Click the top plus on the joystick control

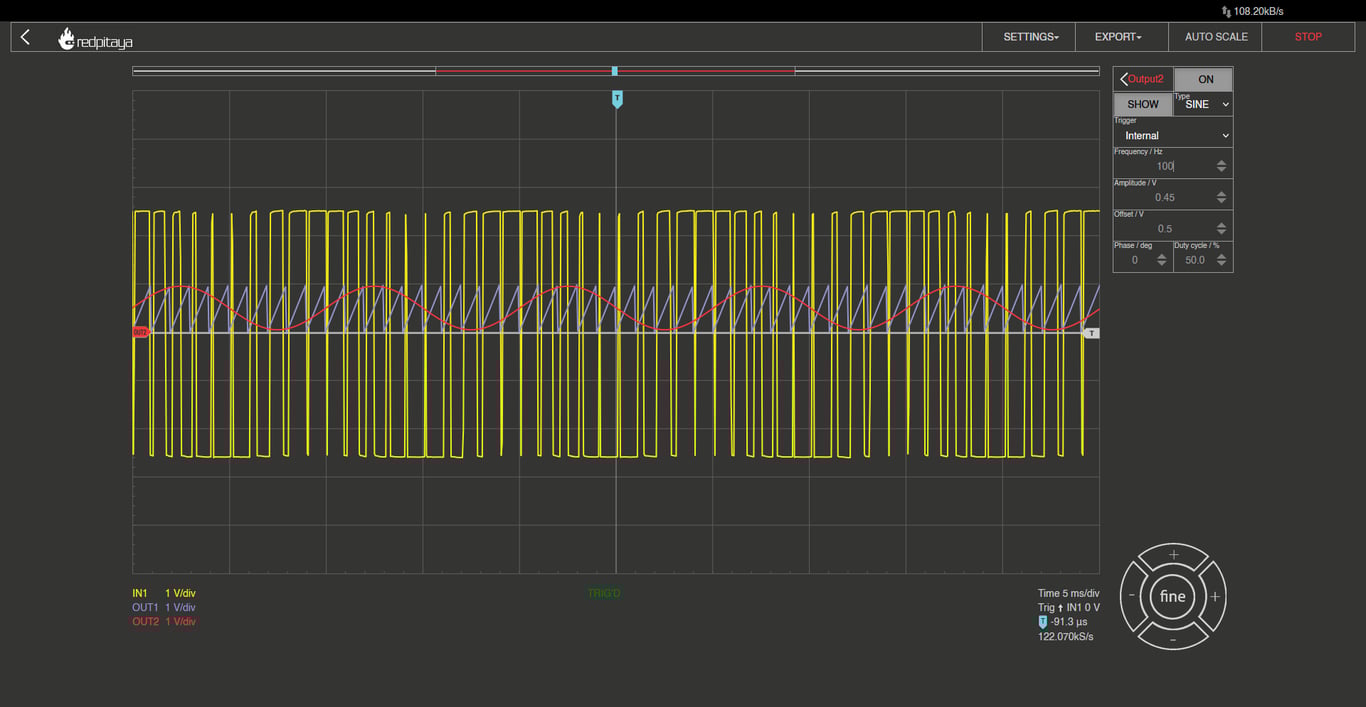coord(1173,555)
